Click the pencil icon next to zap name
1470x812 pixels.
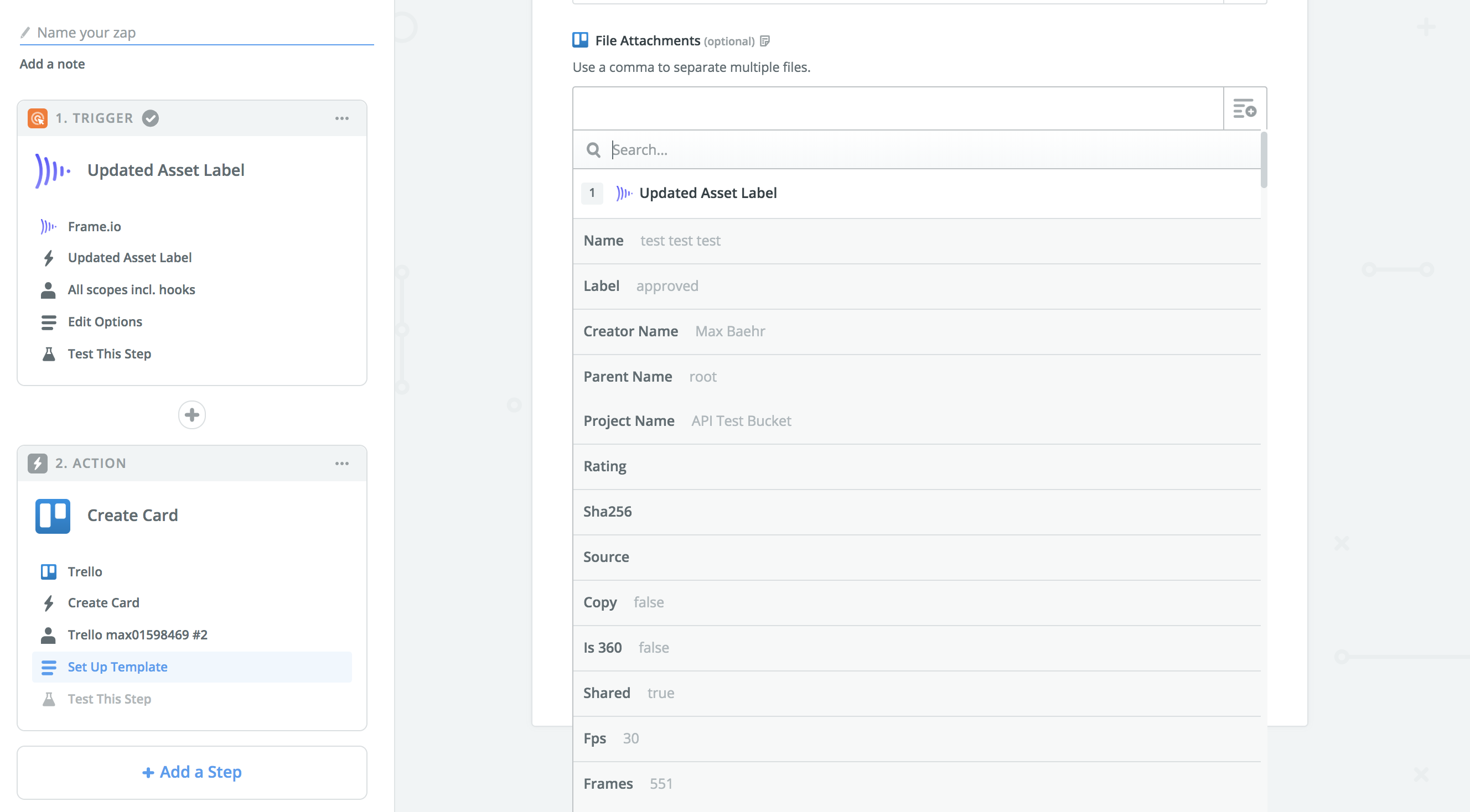[25, 33]
